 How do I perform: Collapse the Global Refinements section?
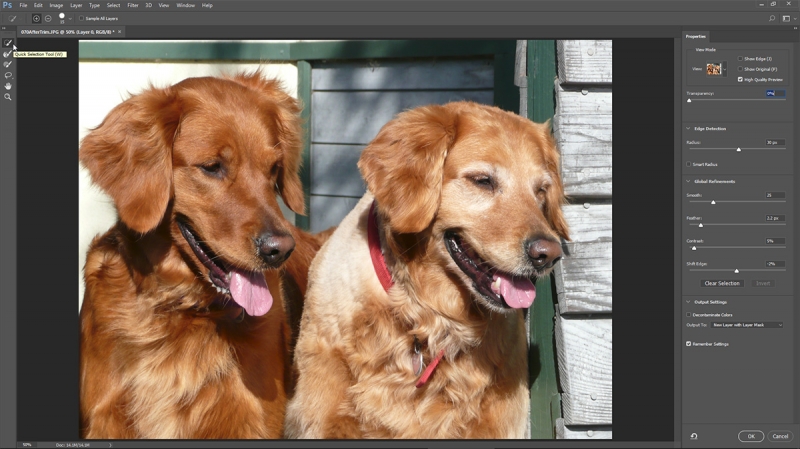coord(688,181)
